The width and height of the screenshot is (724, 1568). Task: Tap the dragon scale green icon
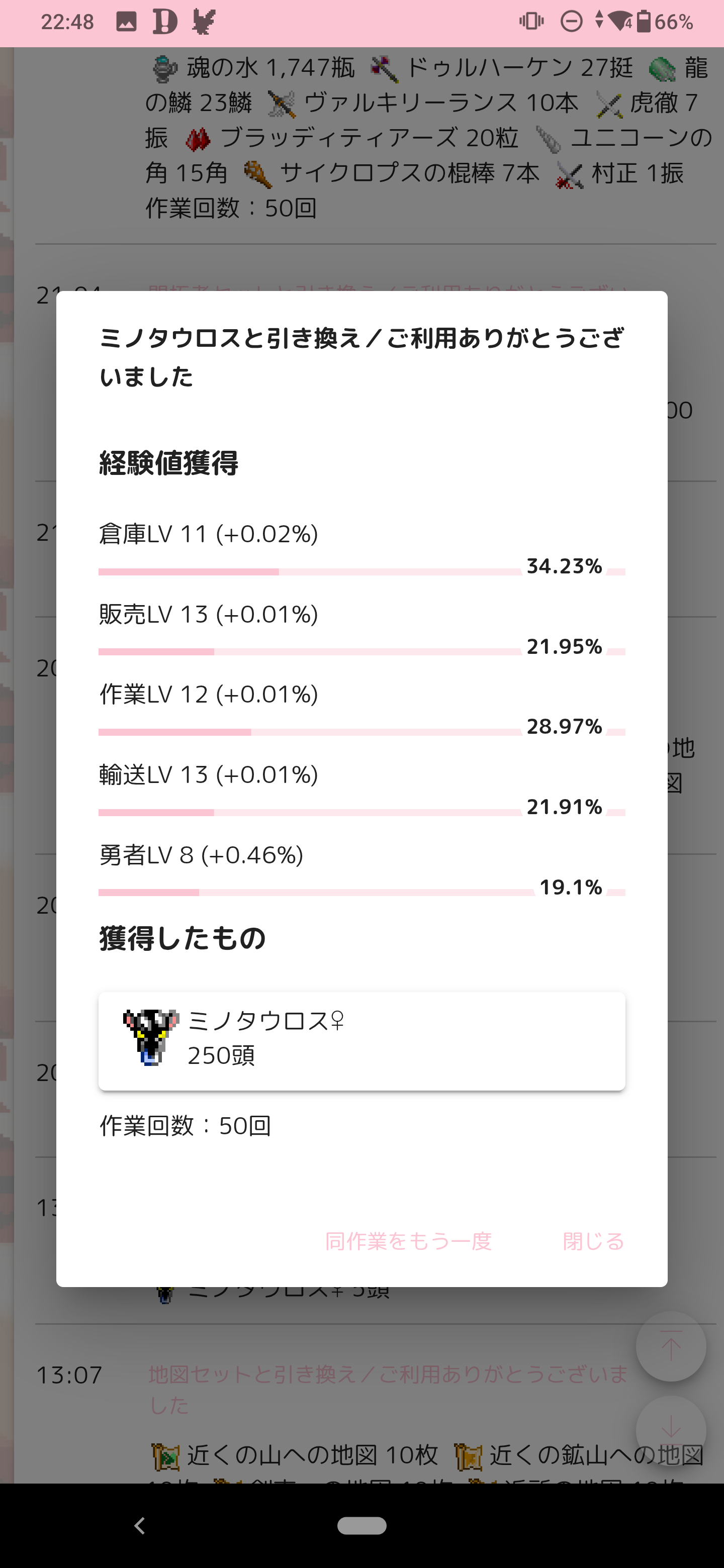click(663, 69)
